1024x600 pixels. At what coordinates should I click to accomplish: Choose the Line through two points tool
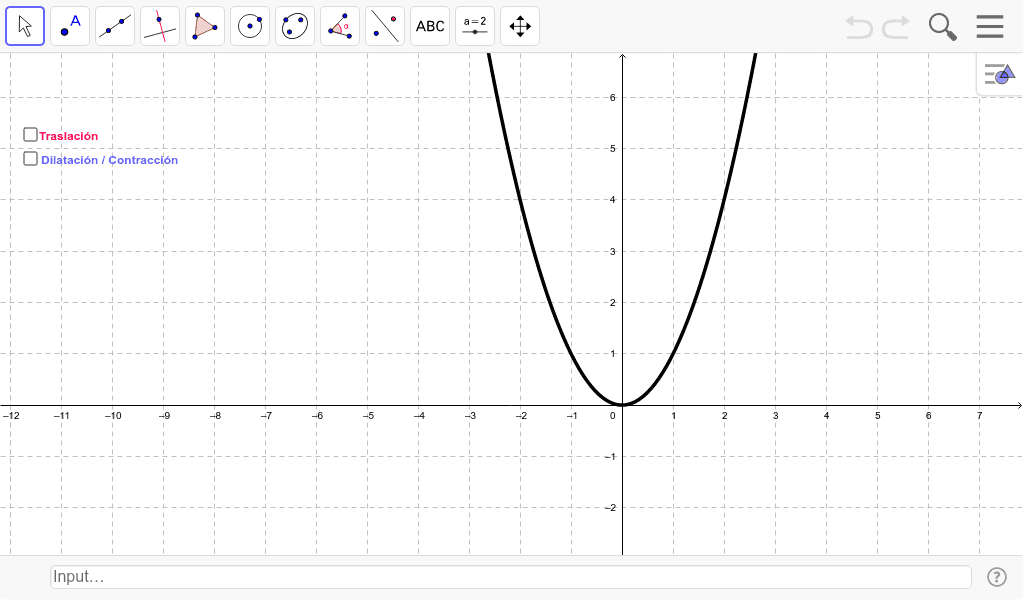coord(115,26)
